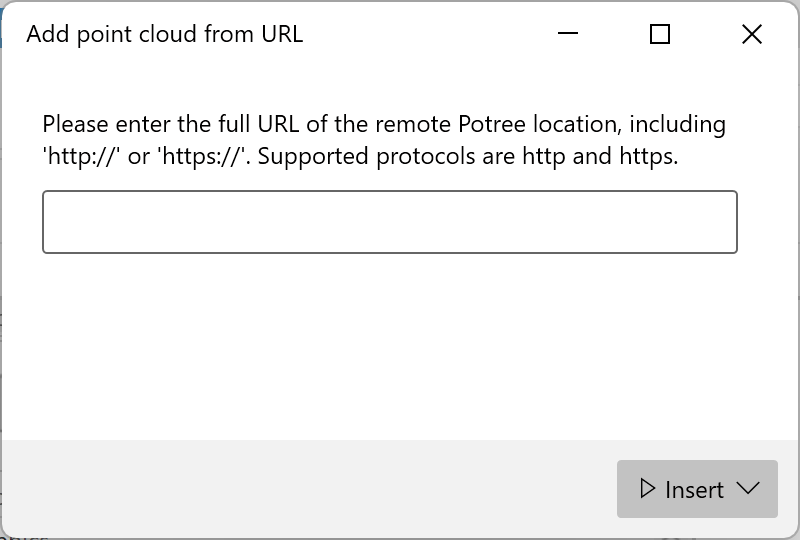
Task: Click the blank area below the URL field
Action: (389, 340)
